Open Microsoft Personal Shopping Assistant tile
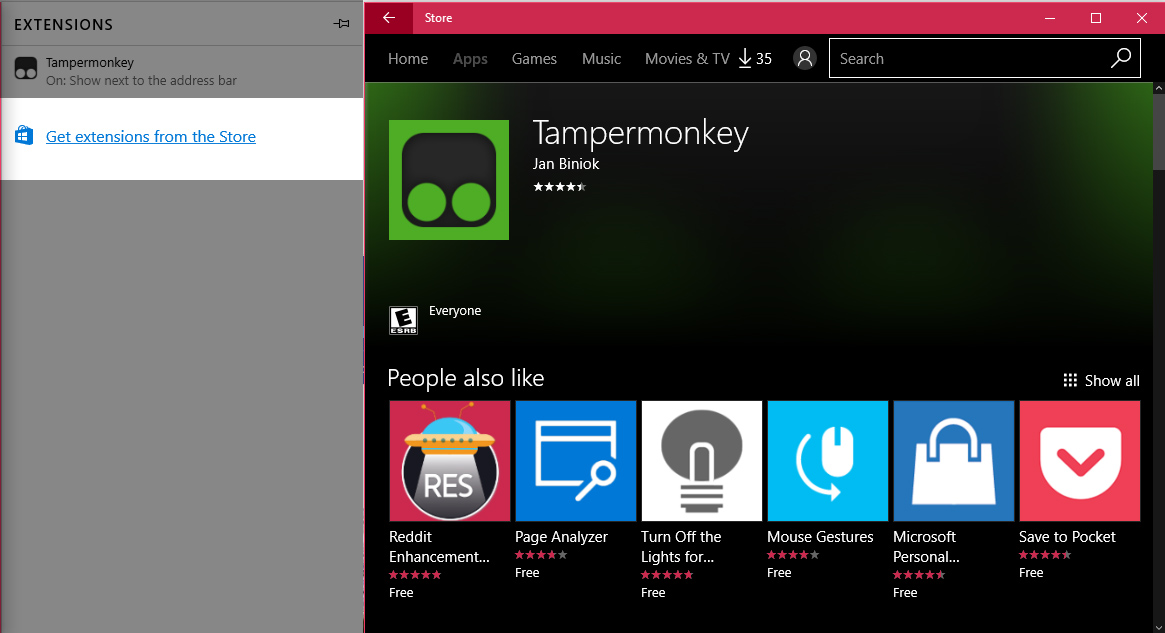Screen dimensions: 1165x633 (953, 461)
